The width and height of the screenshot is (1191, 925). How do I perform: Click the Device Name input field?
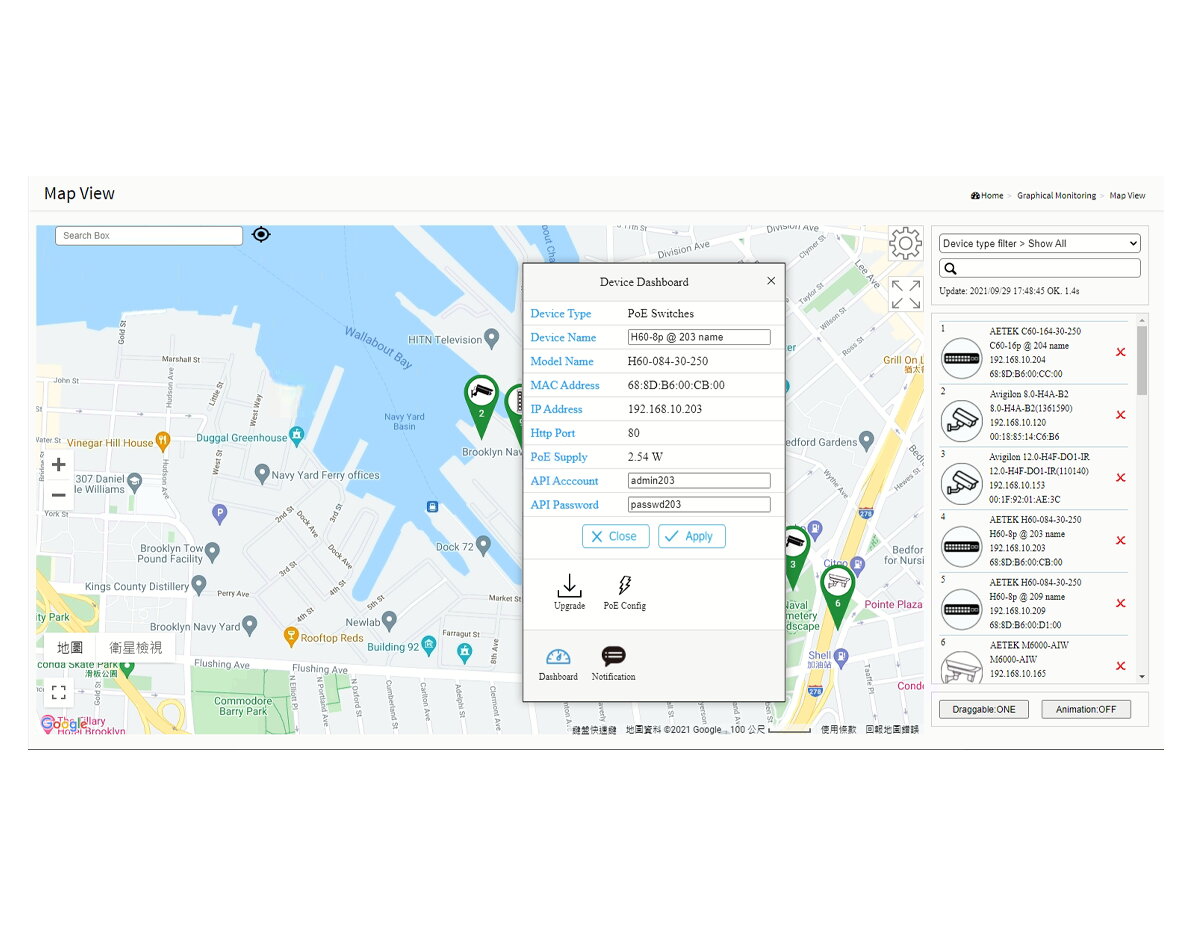(699, 337)
